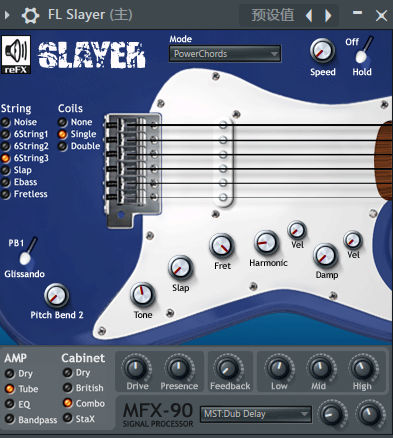Image resolution: width=393 pixels, height=438 pixels.
Task: Click the Low EQ knob
Action: [x=279, y=368]
